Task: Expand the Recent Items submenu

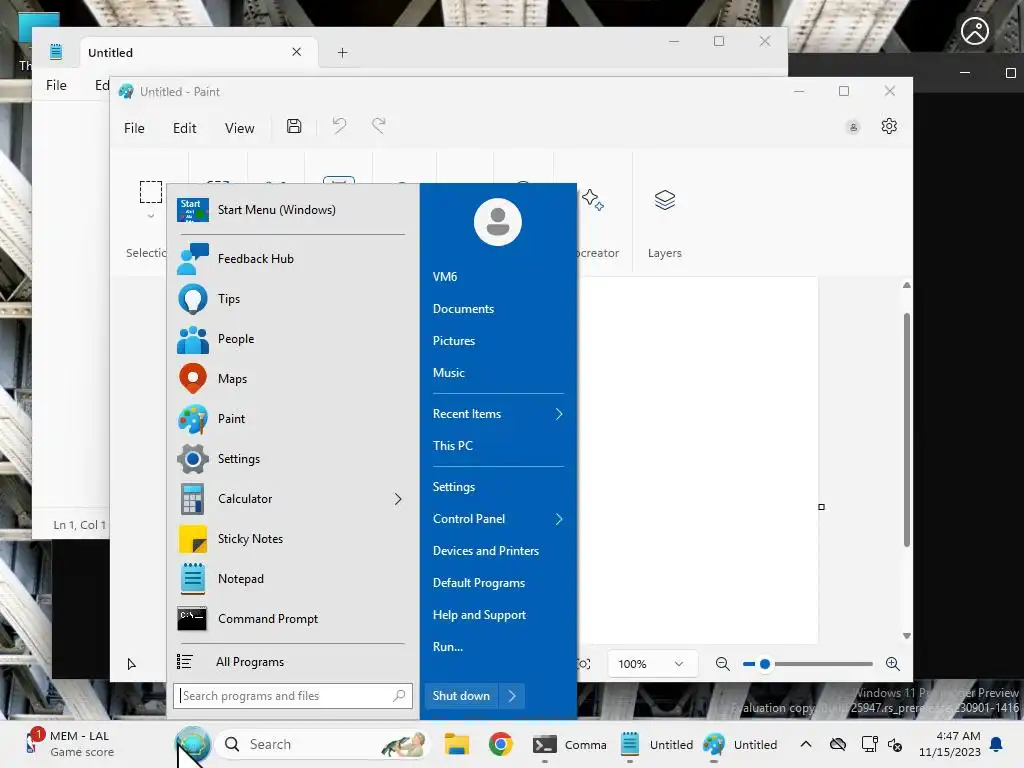Action: 559,414
